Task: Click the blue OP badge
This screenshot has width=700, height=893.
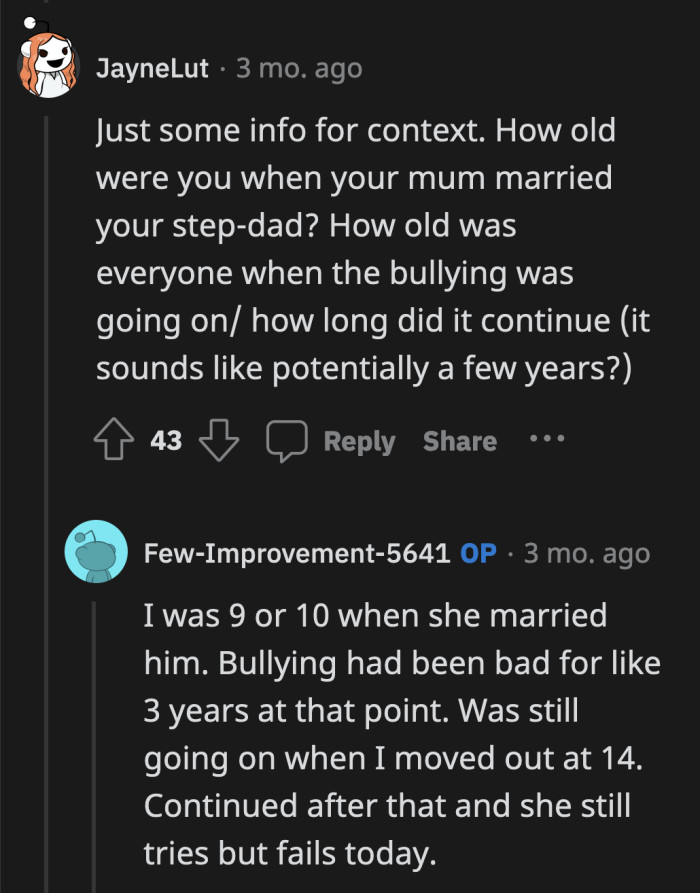Action: coord(478,553)
